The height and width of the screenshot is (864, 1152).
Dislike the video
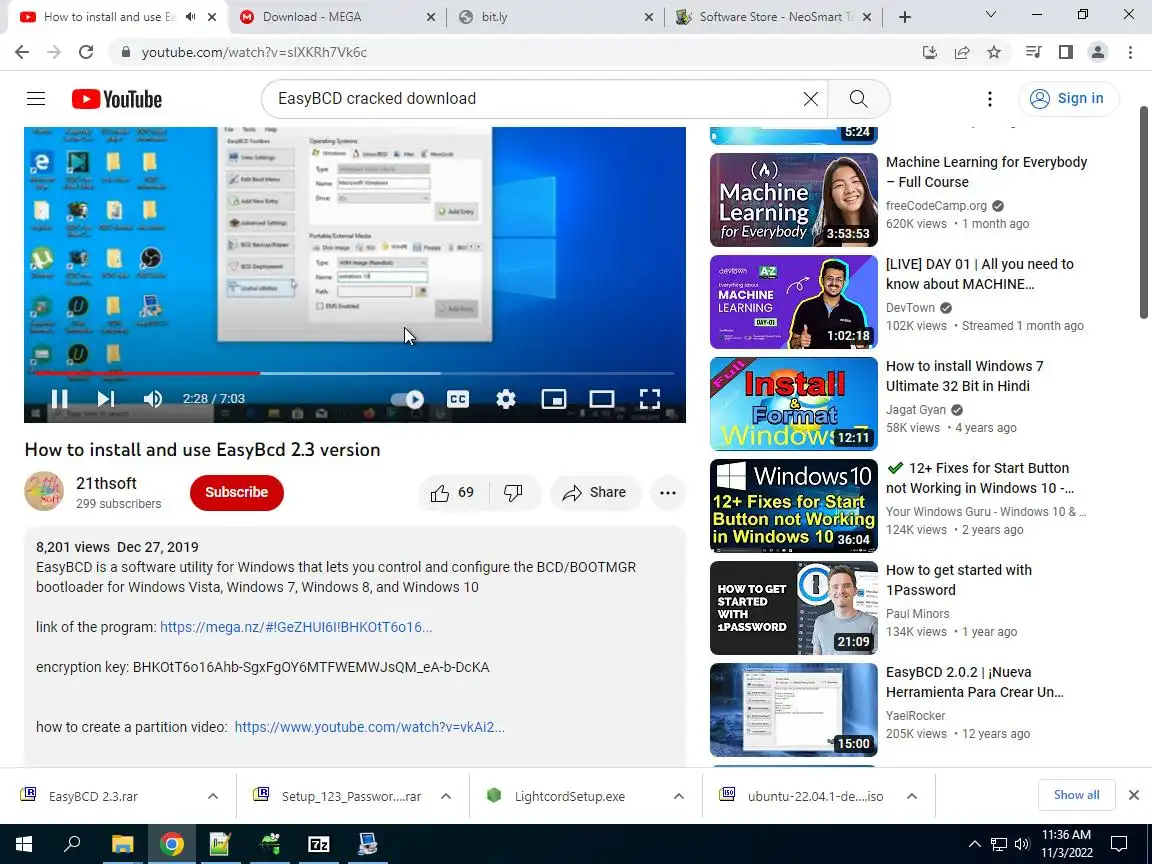point(514,492)
